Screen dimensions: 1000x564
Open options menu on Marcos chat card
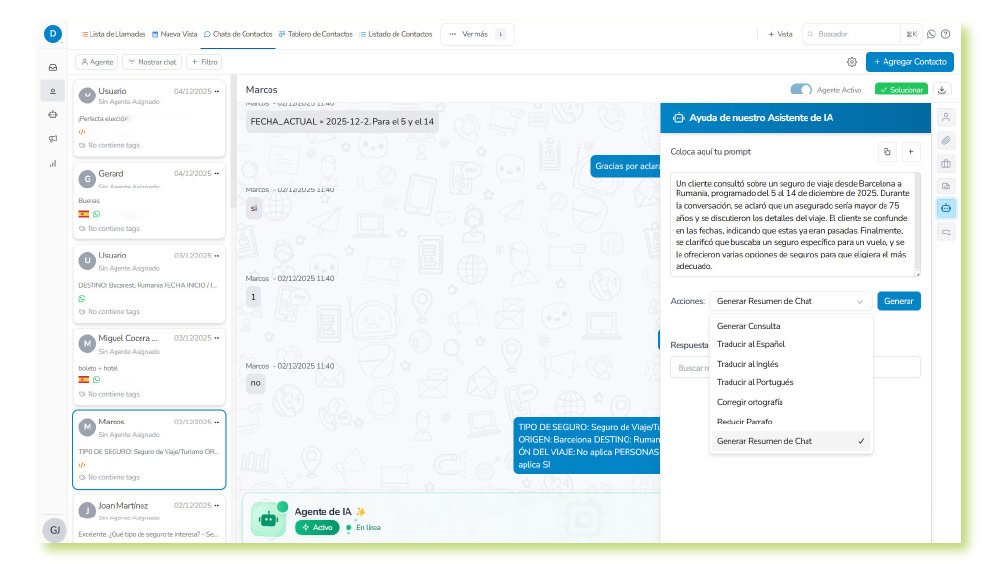click(217, 422)
